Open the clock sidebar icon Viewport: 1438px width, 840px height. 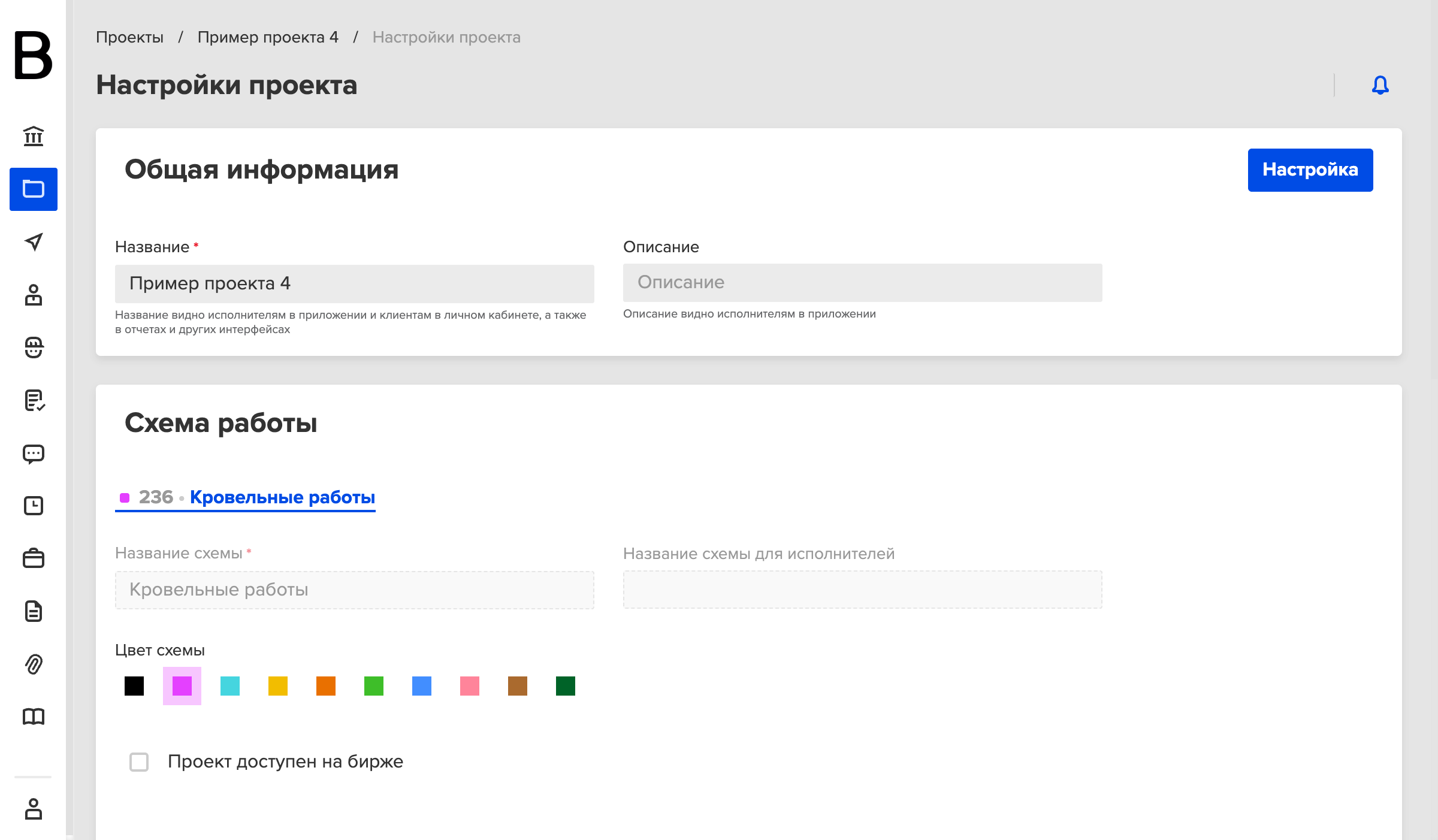(34, 506)
